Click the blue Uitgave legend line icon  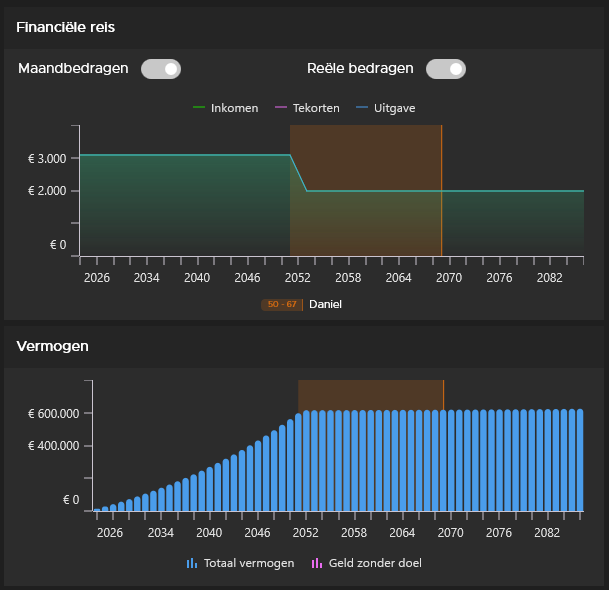coord(362,108)
